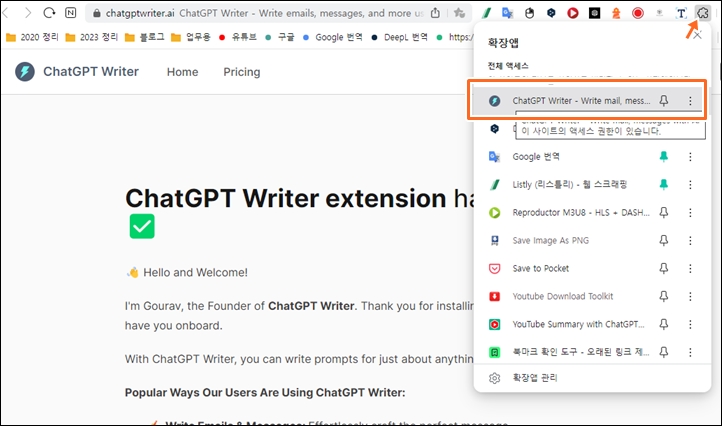Pin the Reproductor M3U8 extension
This screenshot has width=722, height=426.
(664, 212)
